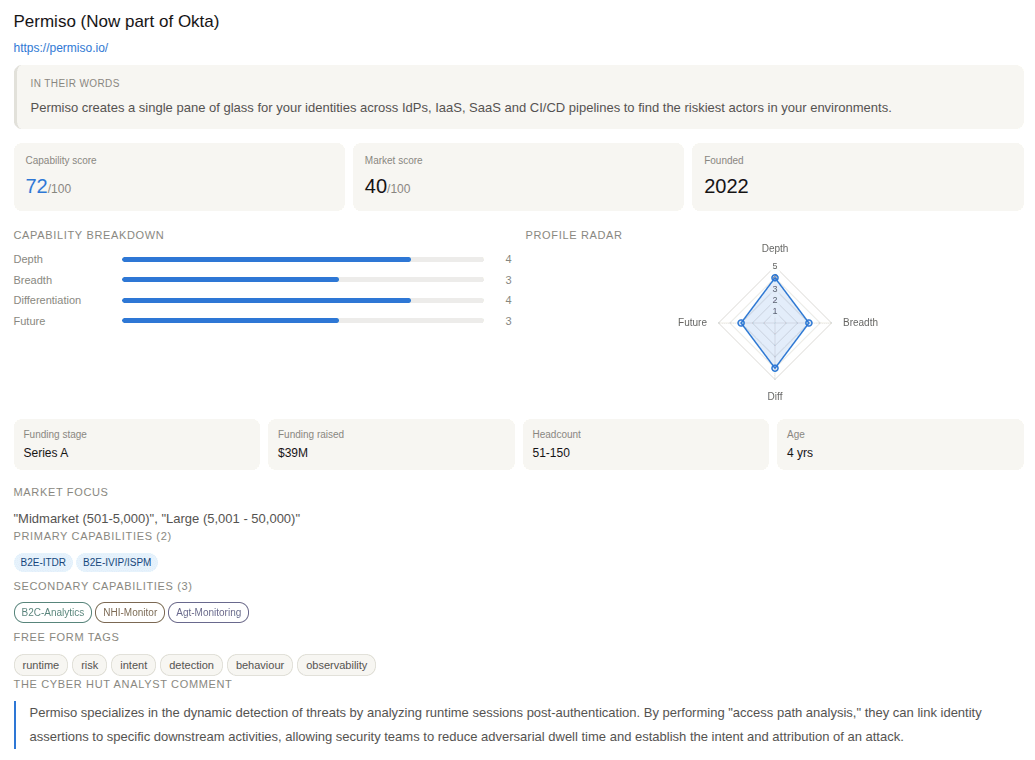The height and width of the screenshot is (760, 1035).
Task: Click the Headcount value 51-150
Action: tap(551, 453)
